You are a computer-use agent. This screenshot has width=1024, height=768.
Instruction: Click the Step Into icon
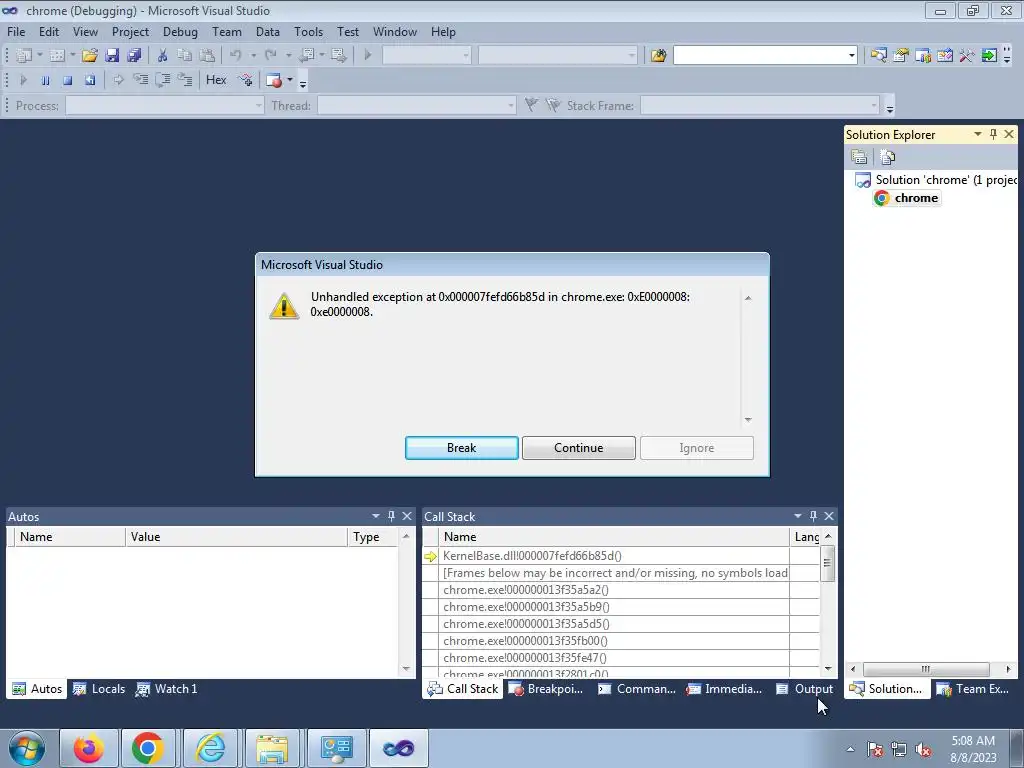click(x=140, y=80)
